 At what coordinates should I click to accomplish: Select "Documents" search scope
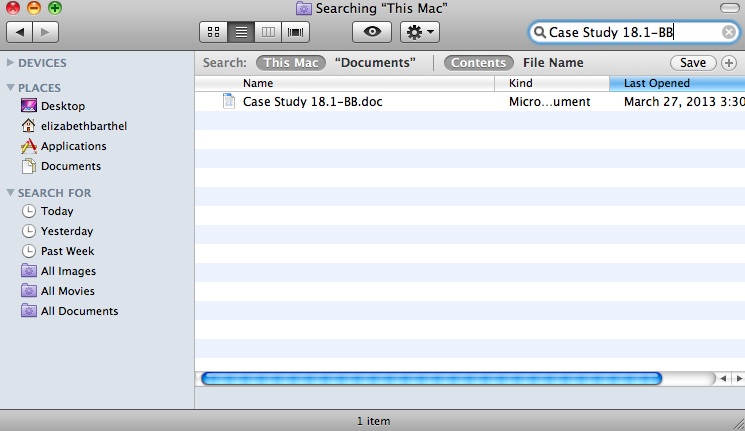point(375,63)
